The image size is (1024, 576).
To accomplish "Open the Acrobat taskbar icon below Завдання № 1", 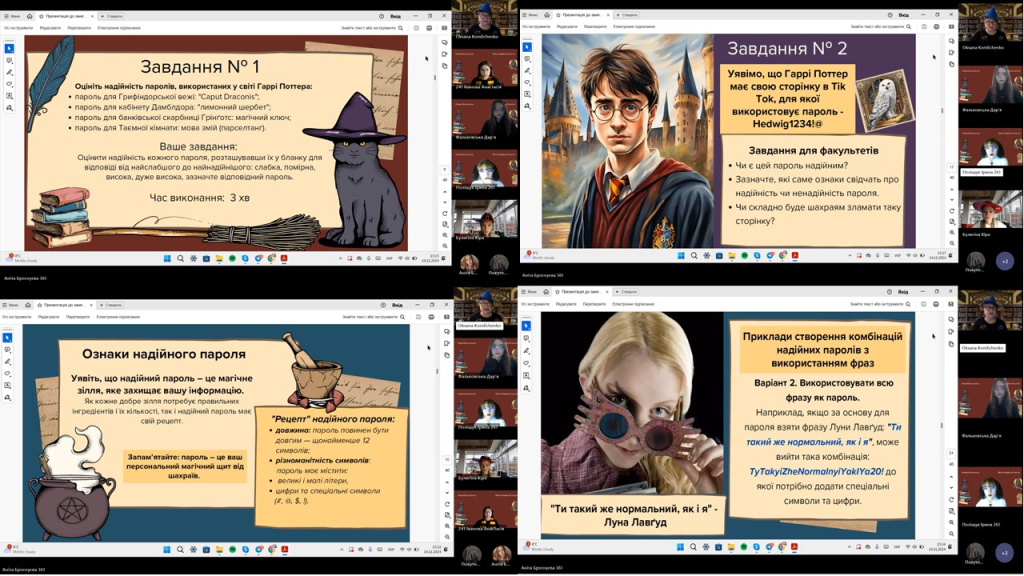I will pyautogui.click(x=284, y=258).
